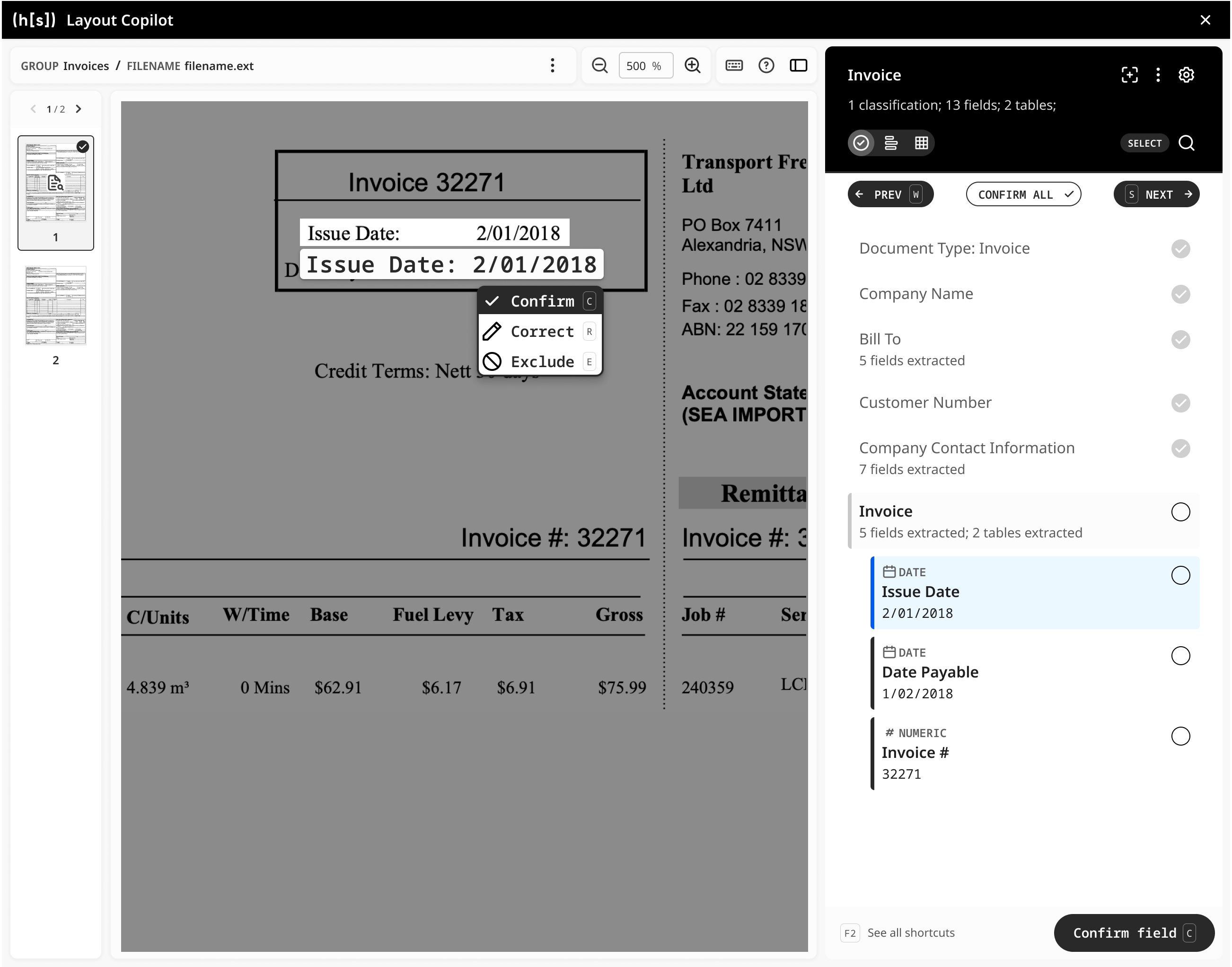Toggle the side panel layout icon
Screen dimensions: 1232x967
coord(798,66)
